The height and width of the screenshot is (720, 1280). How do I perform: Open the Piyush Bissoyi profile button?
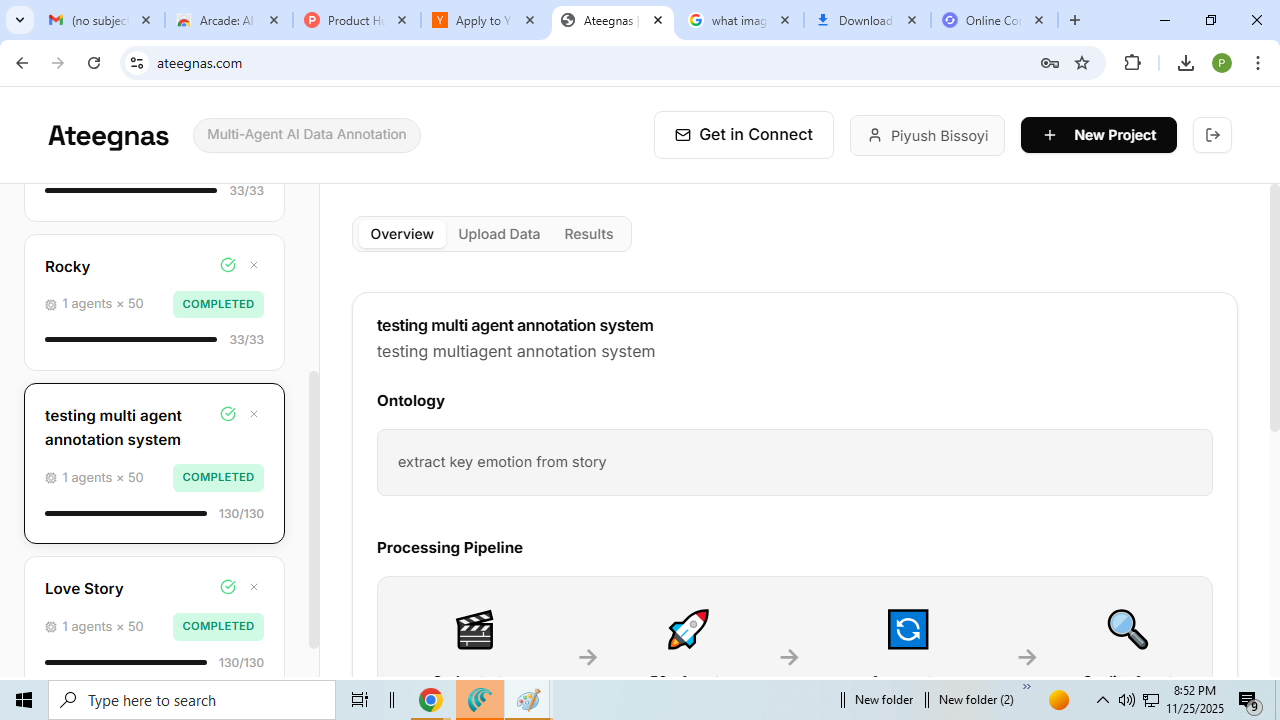pos(927,135)
